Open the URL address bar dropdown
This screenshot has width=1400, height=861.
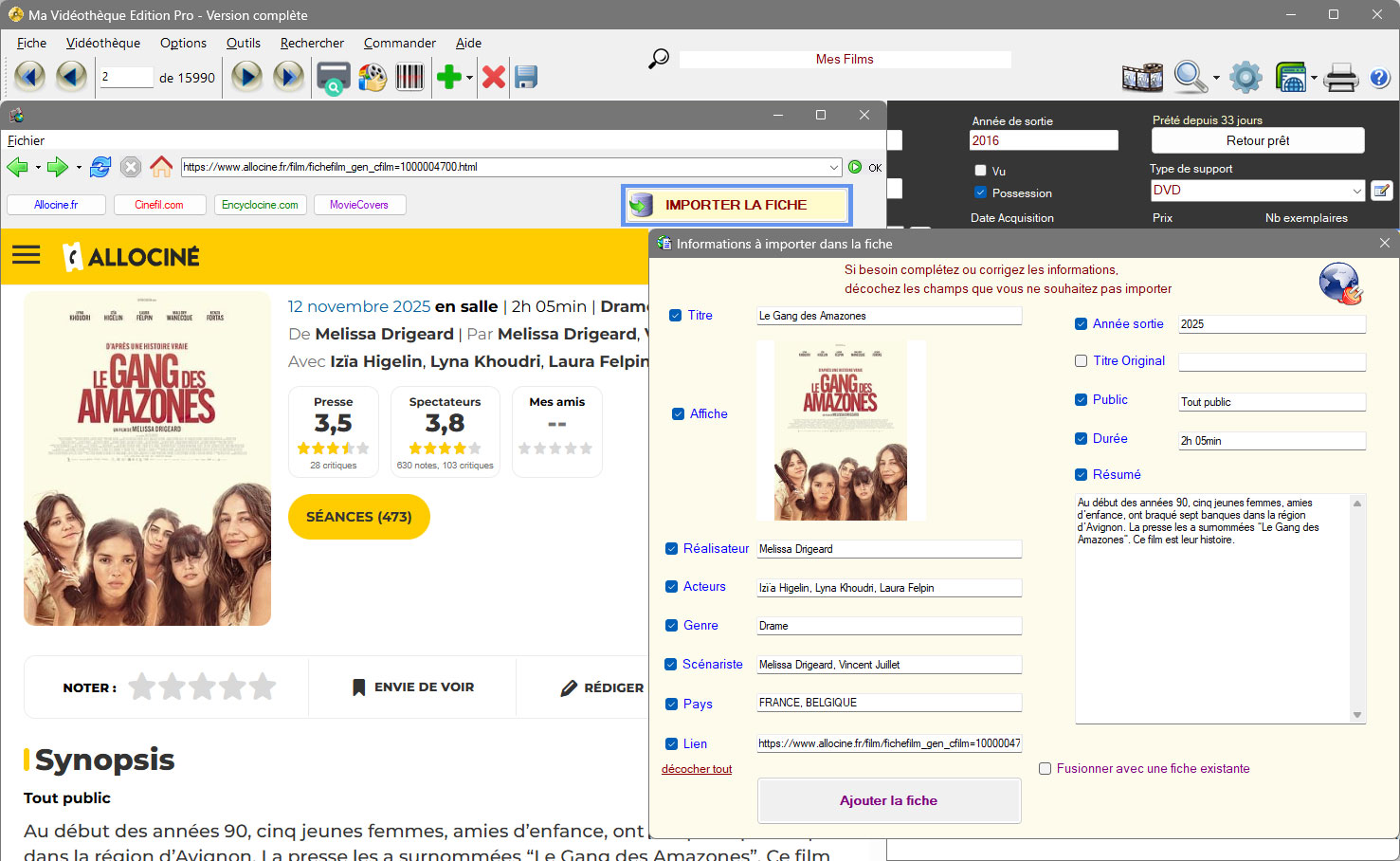833,167
